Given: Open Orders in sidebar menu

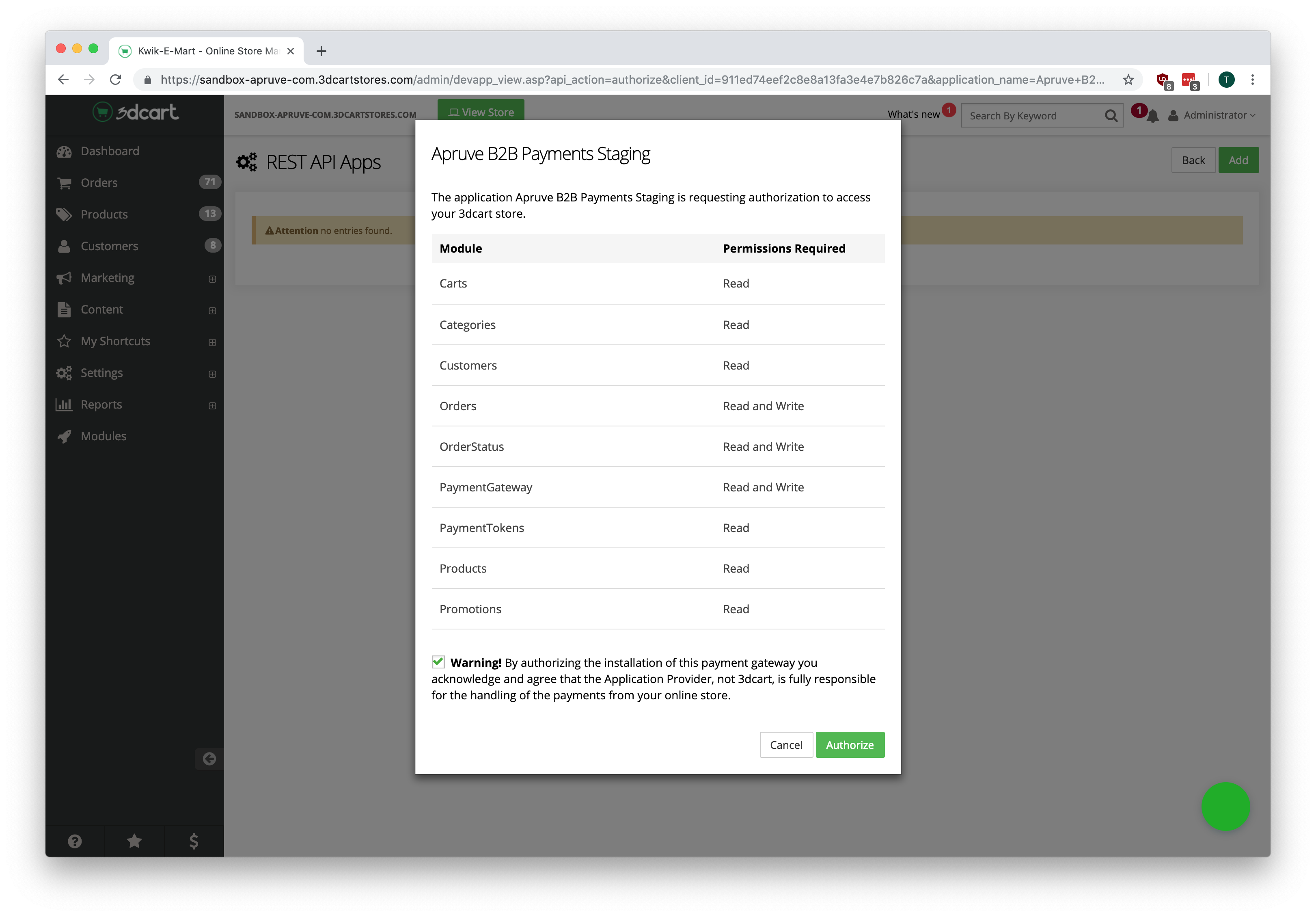Looking at the screenshot, I should pos(99,182).
